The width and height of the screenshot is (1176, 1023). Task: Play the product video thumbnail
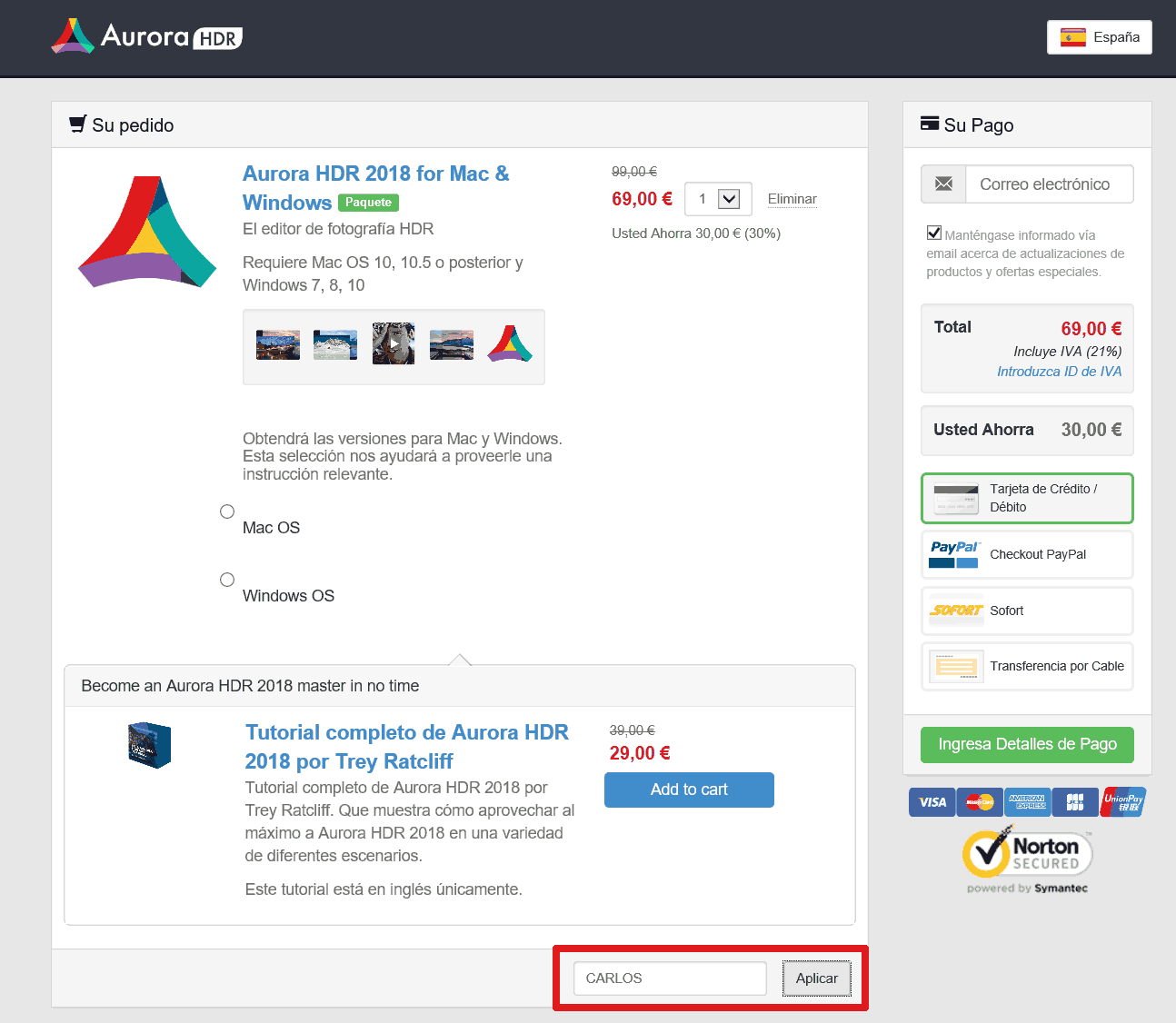click(394, 344)
